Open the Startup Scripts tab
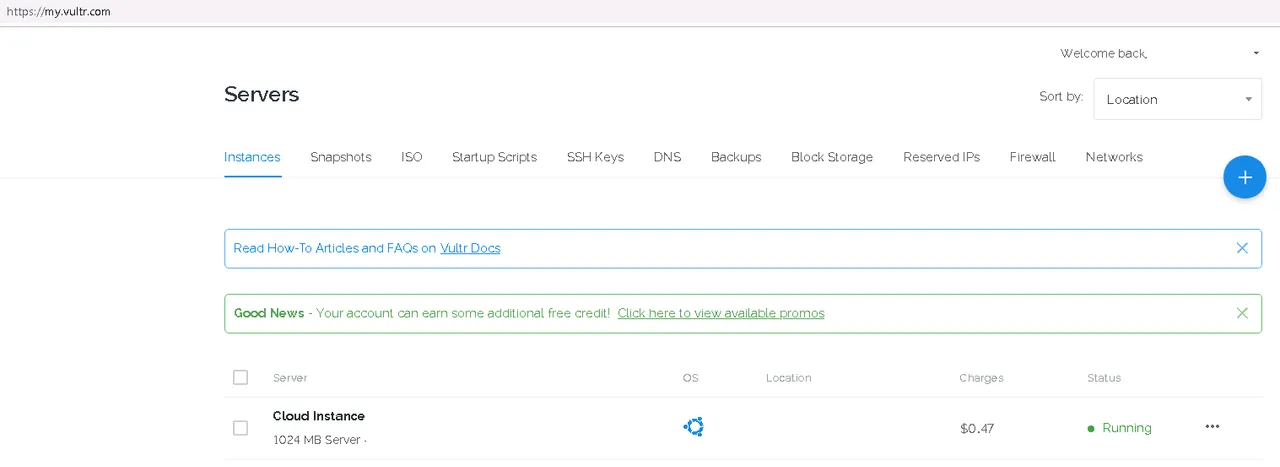1280x467 pixels. (494, 157)
